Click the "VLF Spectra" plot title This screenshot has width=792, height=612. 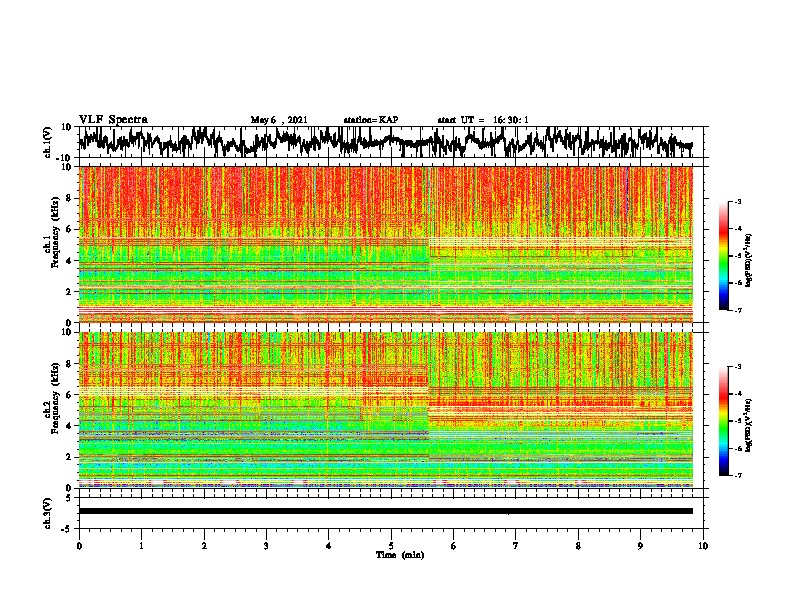pyautogui.click(x=113, y=120)
